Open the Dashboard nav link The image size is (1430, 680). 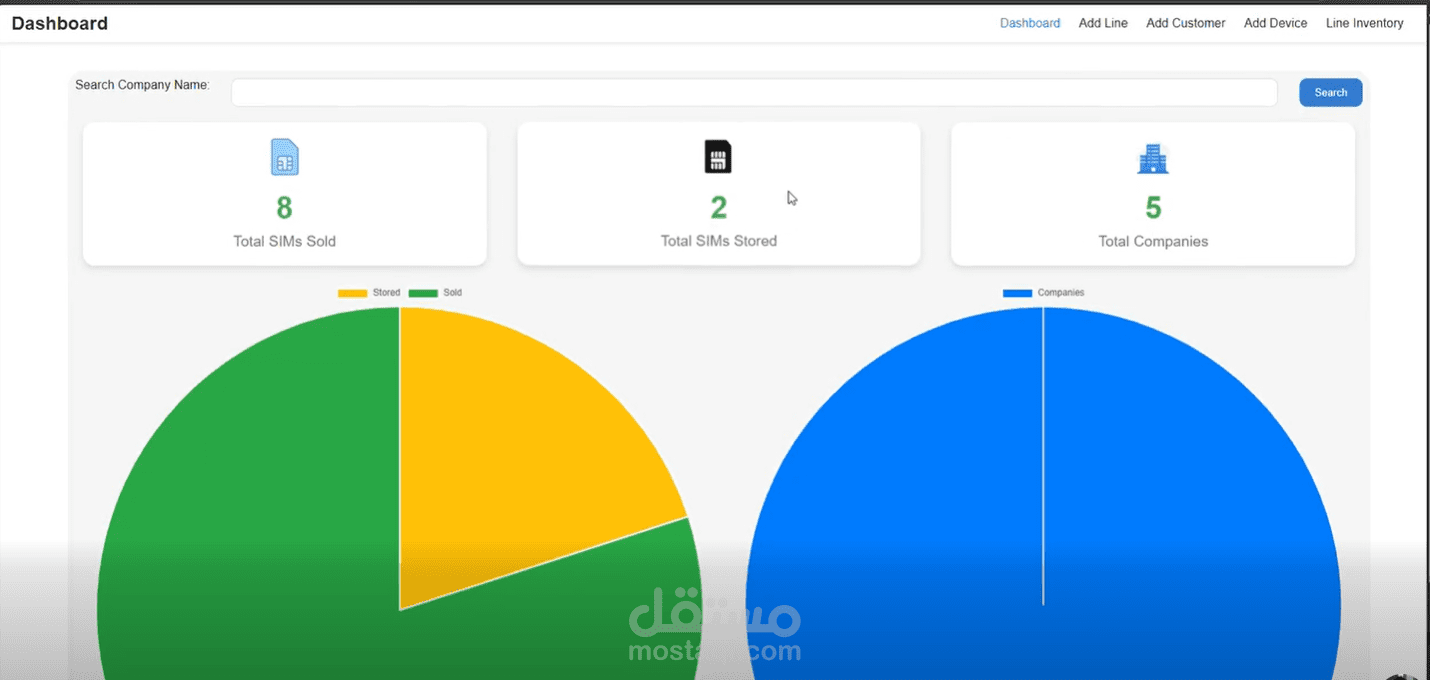tap(1030, 23)
